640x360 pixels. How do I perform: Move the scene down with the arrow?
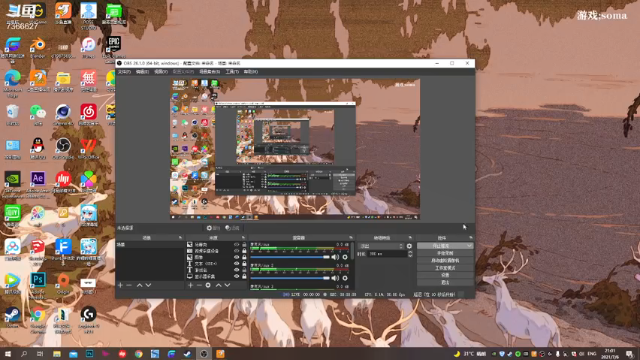click(148, 285)
